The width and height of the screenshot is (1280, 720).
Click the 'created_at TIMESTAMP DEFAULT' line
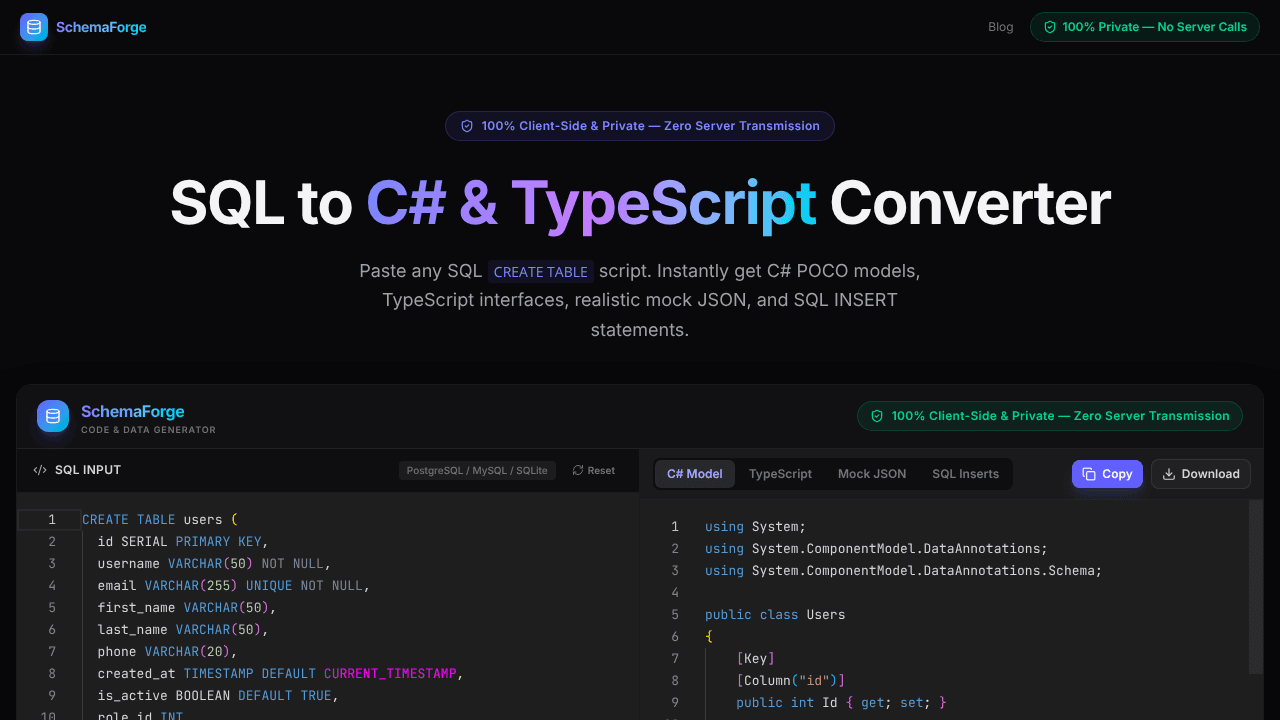pyautogui.click(x=281, y=674)
